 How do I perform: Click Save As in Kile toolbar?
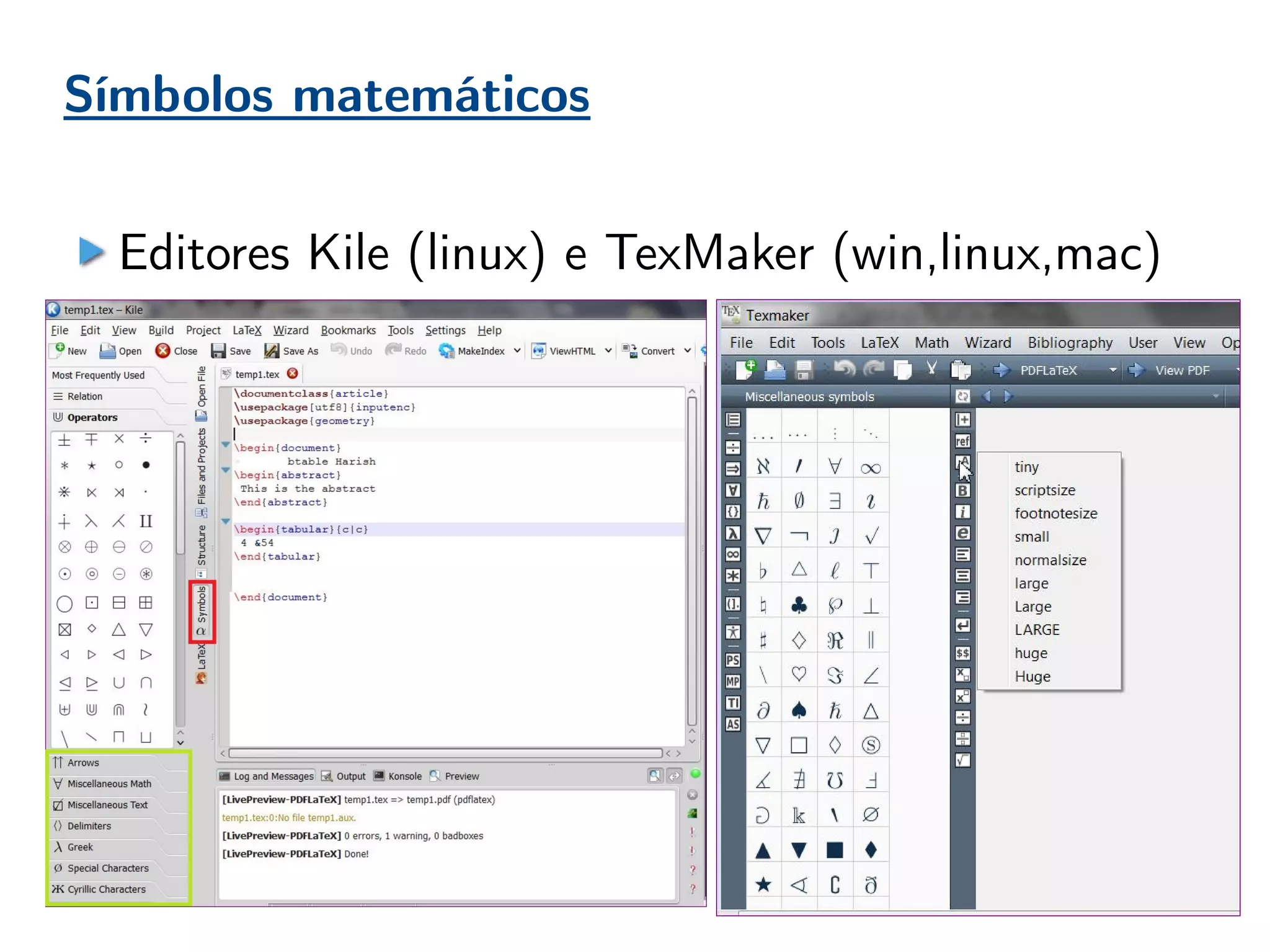(291, 351)
